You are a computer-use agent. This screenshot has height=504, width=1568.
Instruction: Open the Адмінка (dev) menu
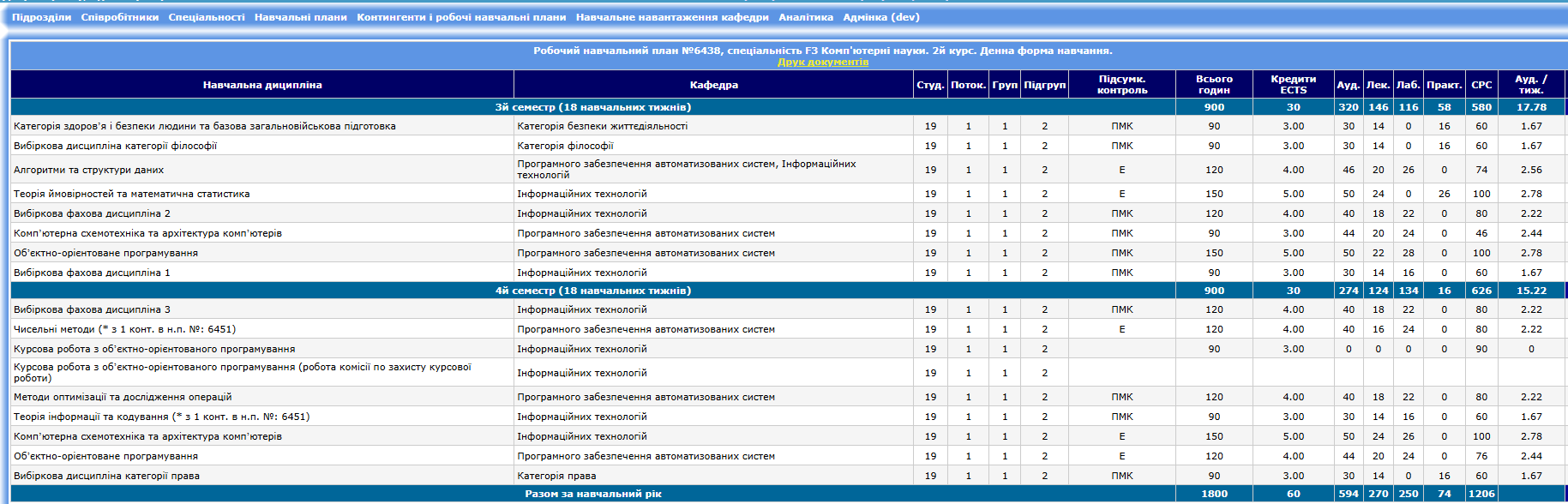coord(881,17)
